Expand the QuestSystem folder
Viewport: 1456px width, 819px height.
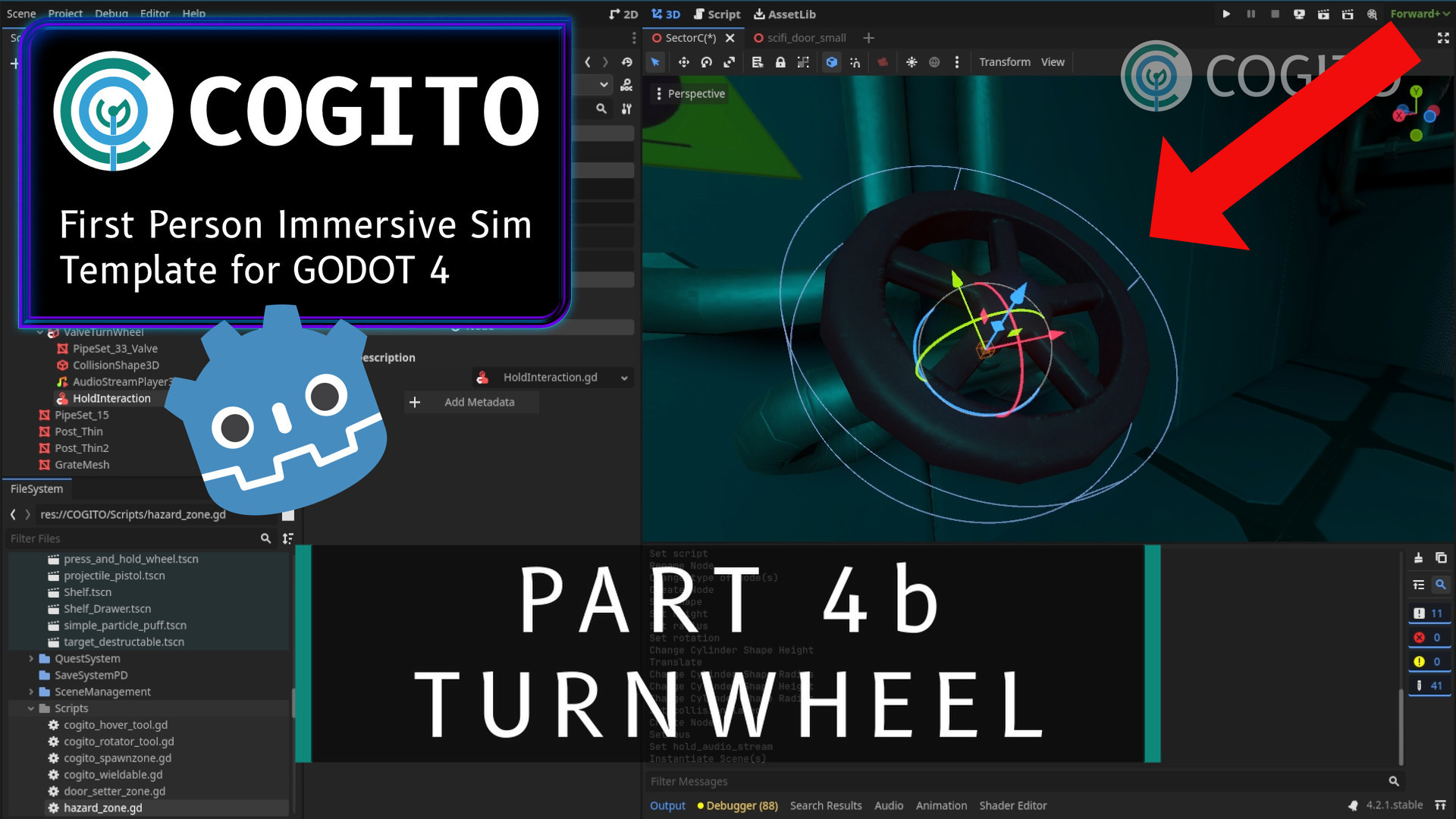(x=31, y=659)
